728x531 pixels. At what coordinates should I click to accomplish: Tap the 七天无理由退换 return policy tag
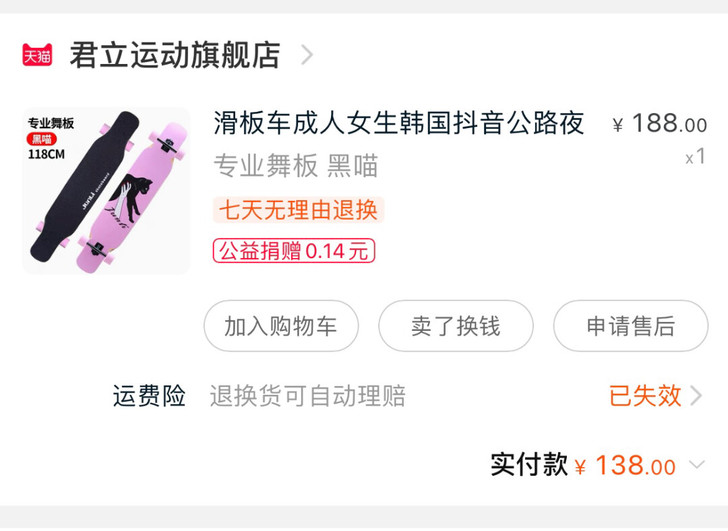(299, 210)
